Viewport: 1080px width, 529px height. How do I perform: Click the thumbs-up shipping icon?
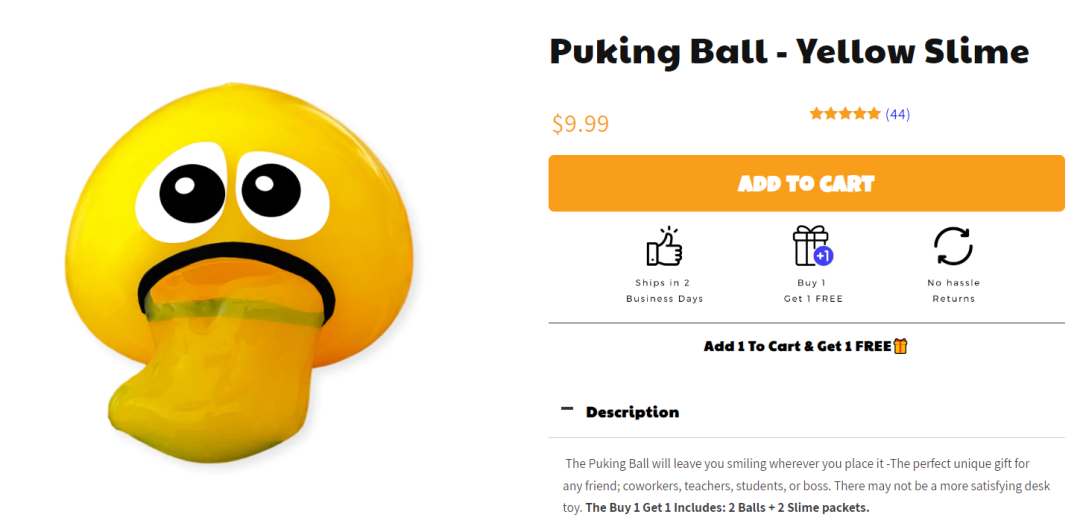click(664, 246)
